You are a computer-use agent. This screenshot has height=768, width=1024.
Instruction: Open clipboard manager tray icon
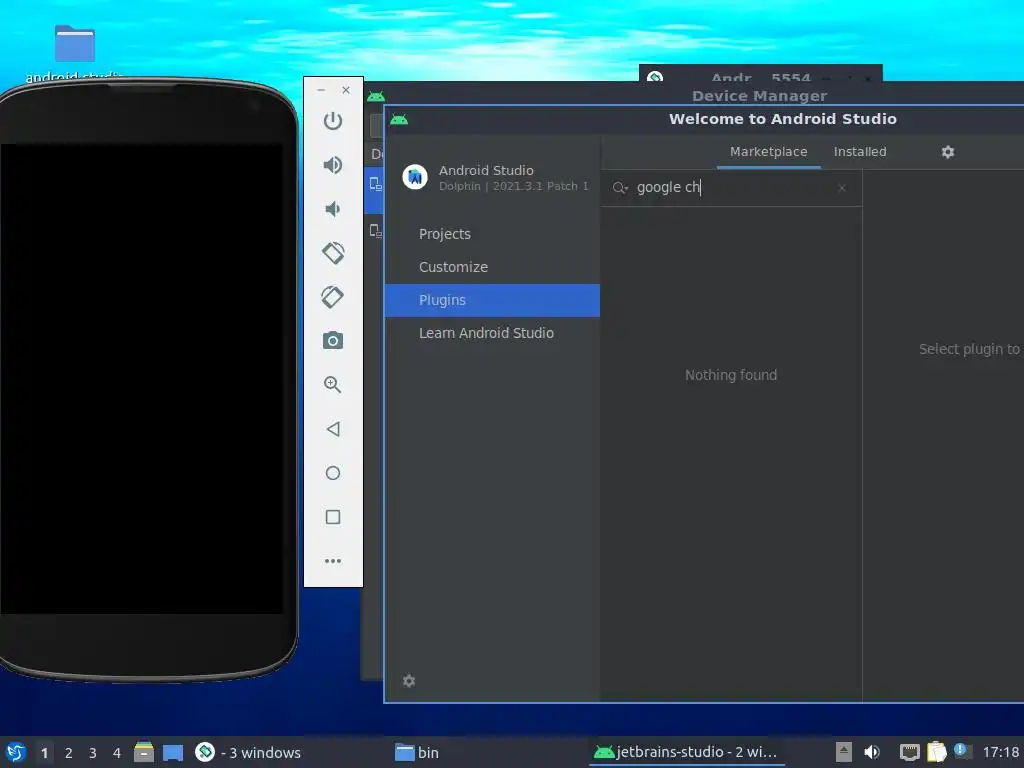[936, 752]
